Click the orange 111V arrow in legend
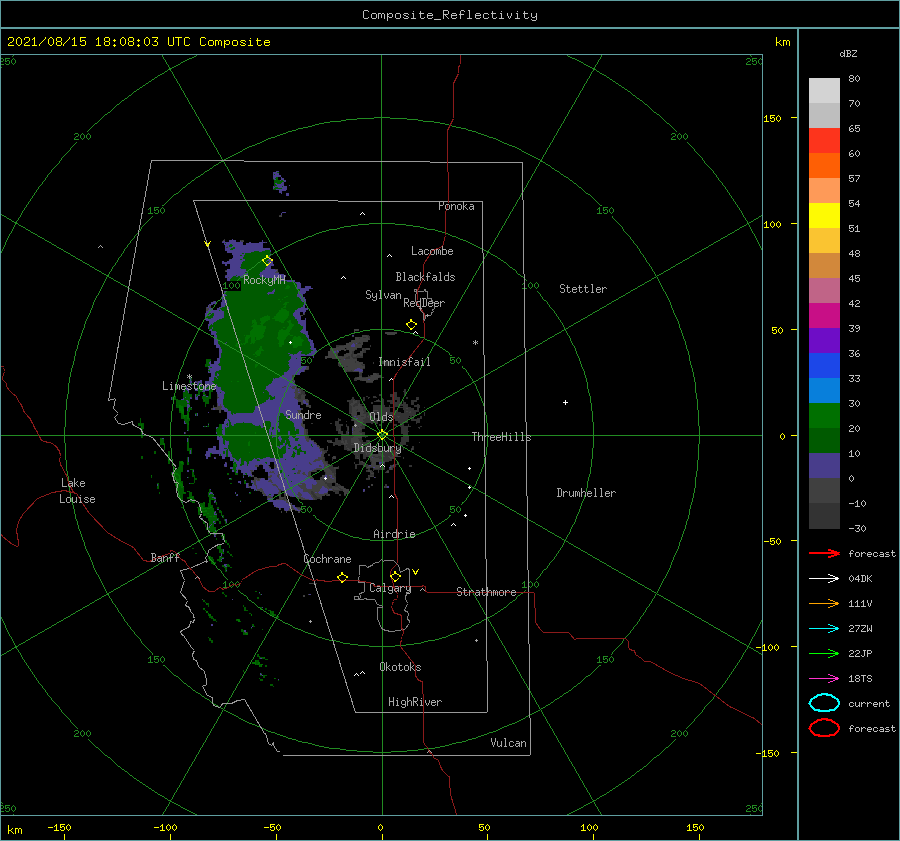The image size is (900, 841). pyautogui.click(x=824, y=603)
